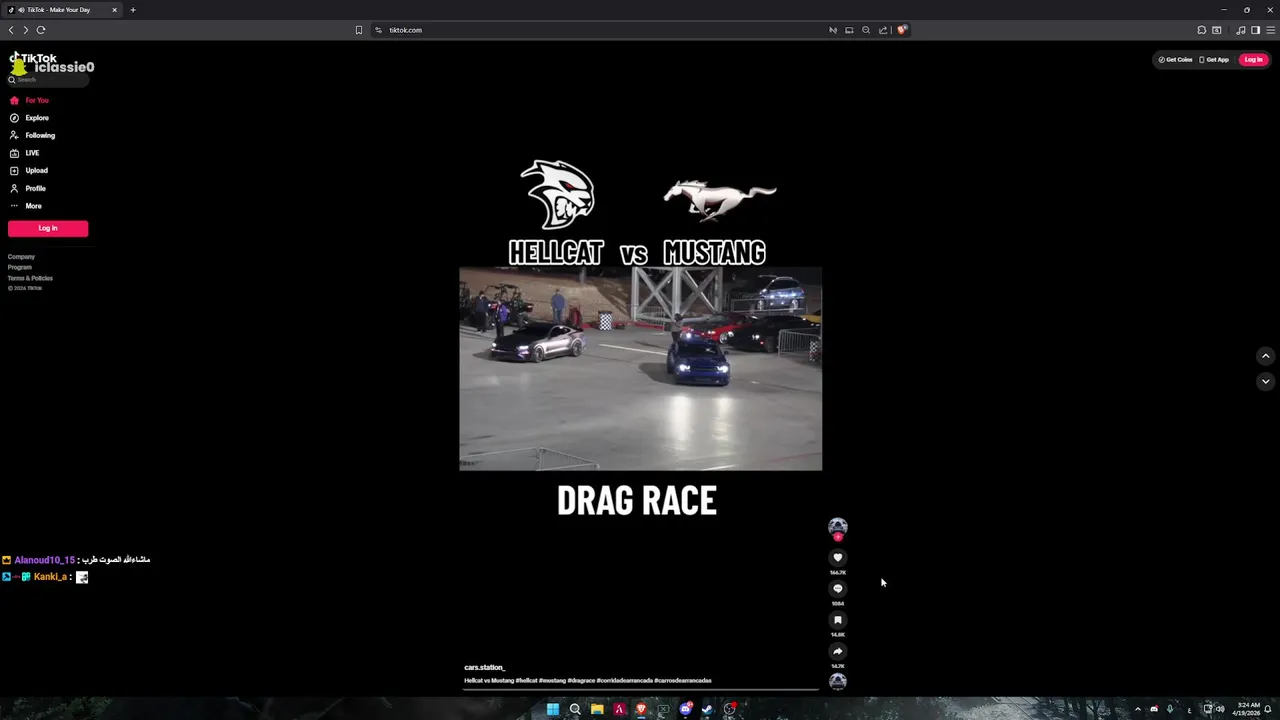Open Discord from the taskbar
1280x720 pixels.
(685, 709)
